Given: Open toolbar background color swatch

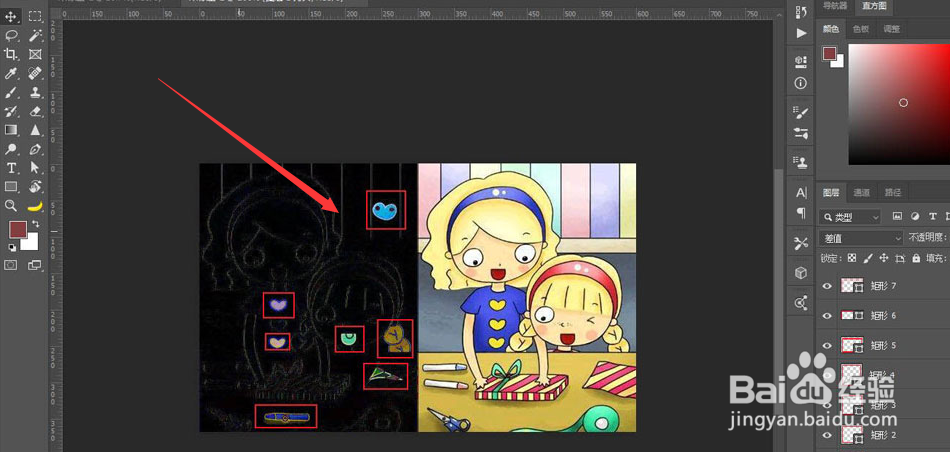Looking at the screenshot, I should click(x=32, y=244).
